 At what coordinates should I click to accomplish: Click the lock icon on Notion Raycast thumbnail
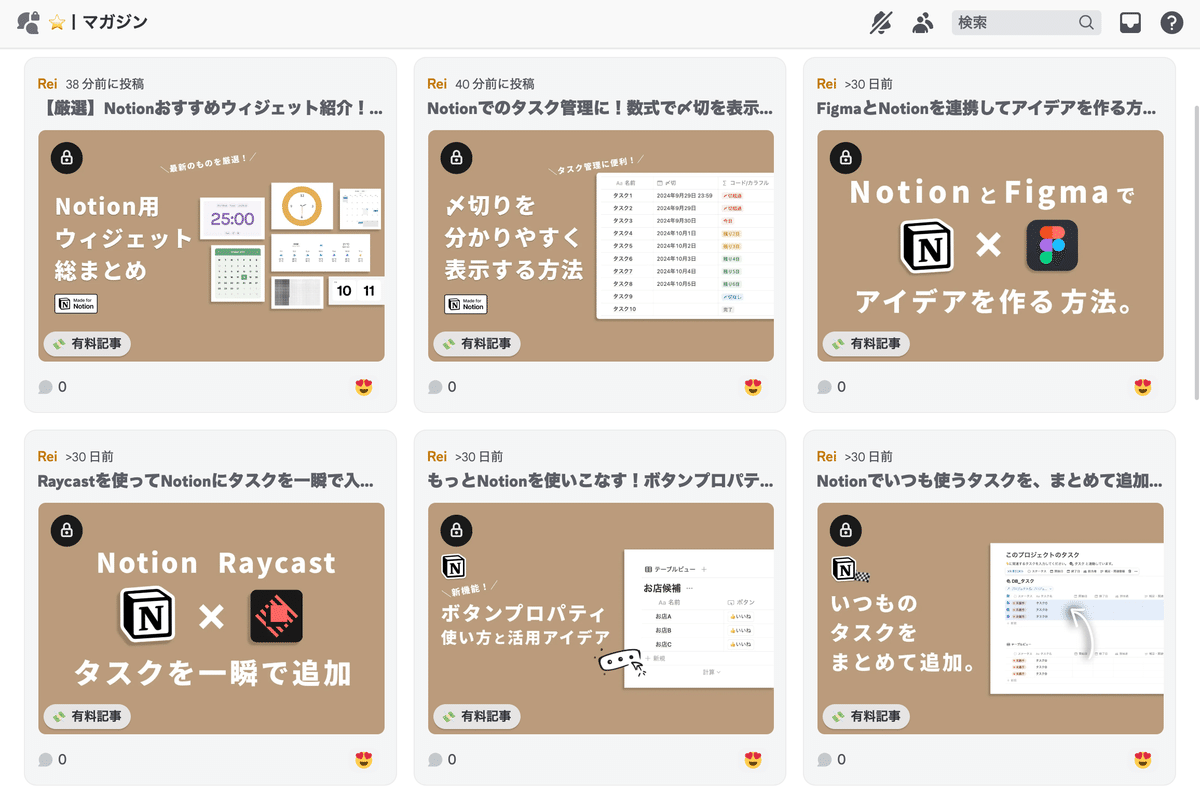[x=66, y=531]
